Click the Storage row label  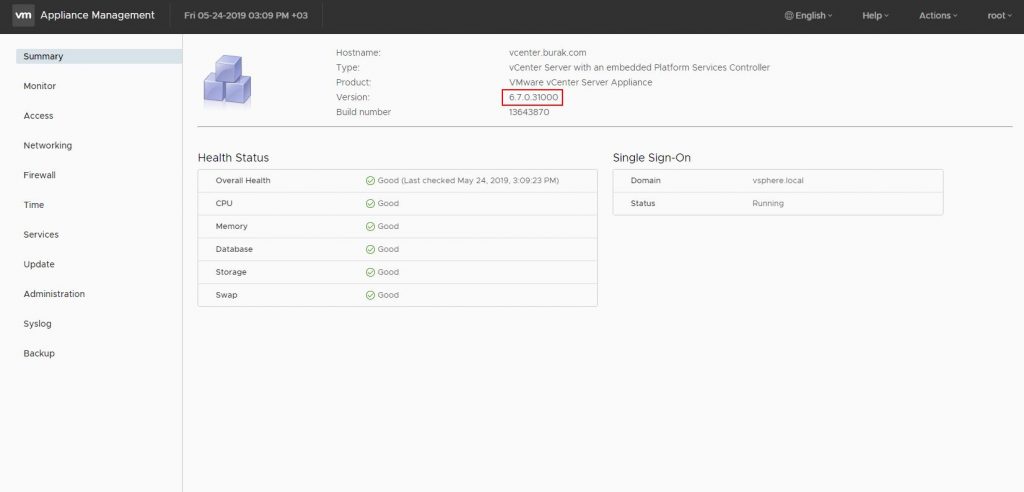pos(231,272)
